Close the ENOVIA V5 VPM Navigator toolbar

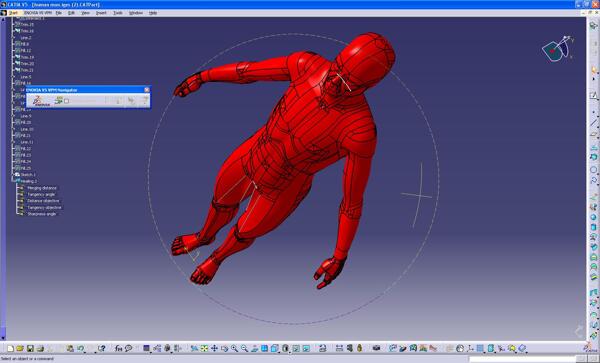click(x=147, y=90)
